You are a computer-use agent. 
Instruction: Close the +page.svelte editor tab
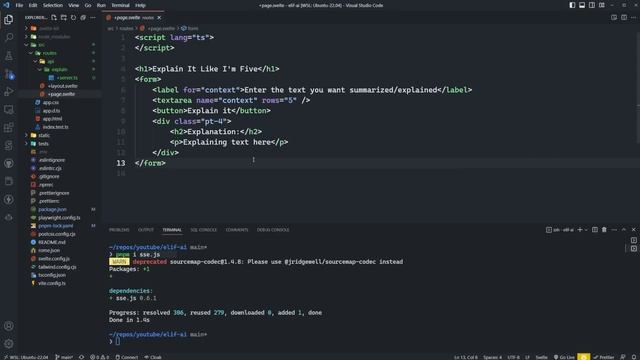coord(159,18)
